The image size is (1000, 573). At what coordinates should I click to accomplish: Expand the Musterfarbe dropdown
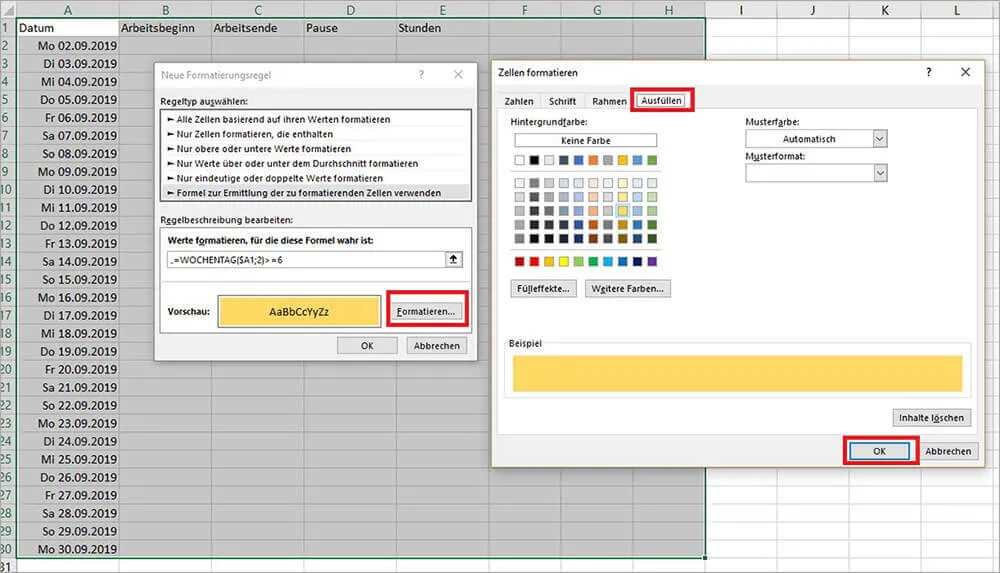pyautogui.click(x=879, y=139)
